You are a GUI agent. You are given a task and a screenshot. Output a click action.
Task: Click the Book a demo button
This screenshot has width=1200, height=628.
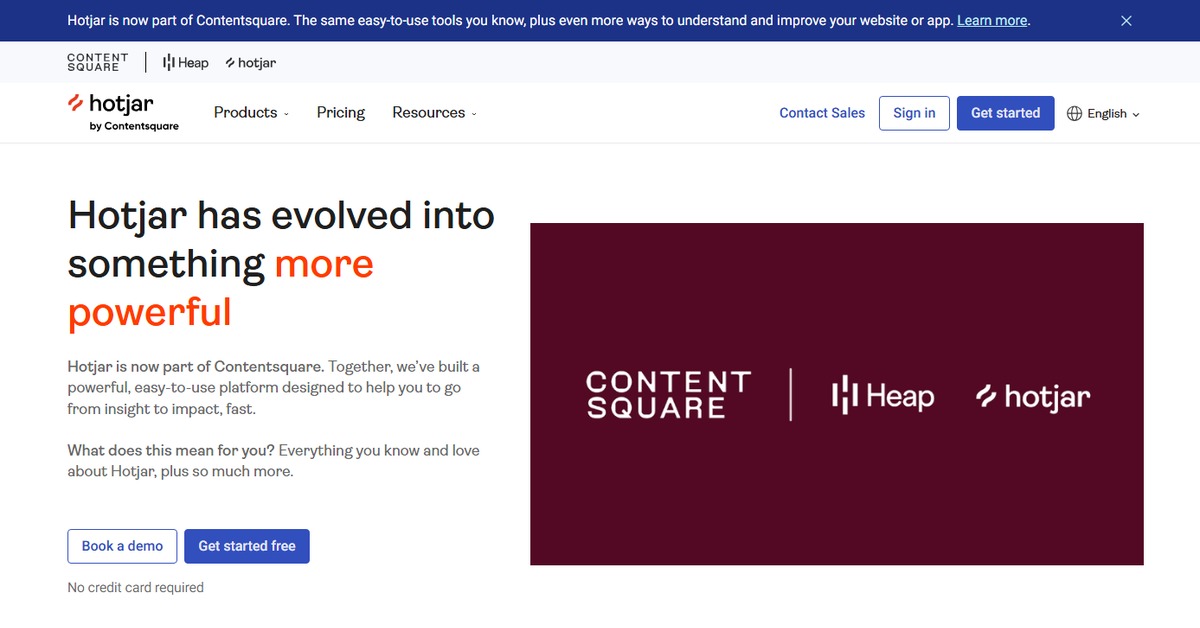(122, 546)
